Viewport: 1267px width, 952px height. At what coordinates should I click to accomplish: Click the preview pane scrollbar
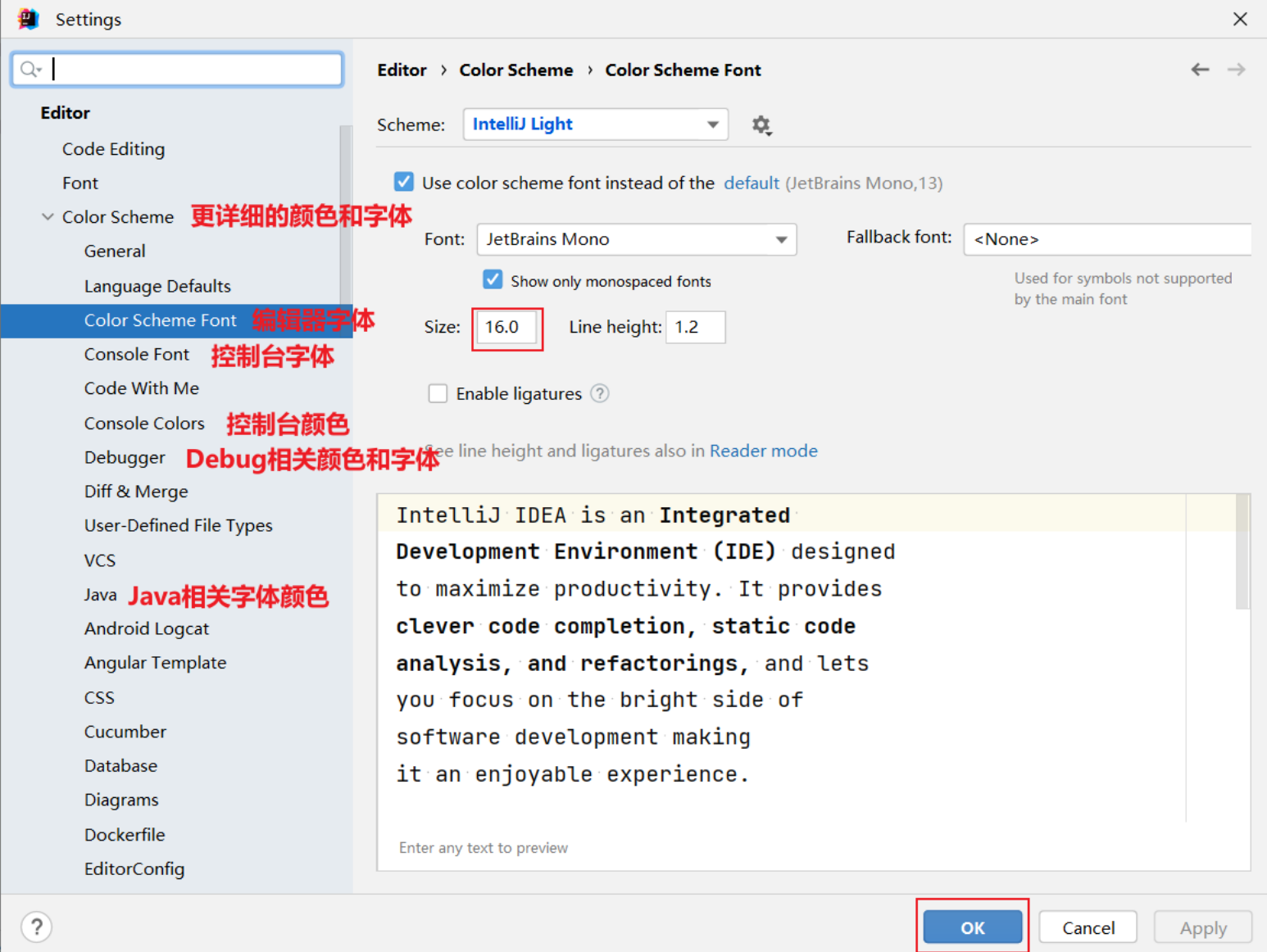pos(1242,552)
